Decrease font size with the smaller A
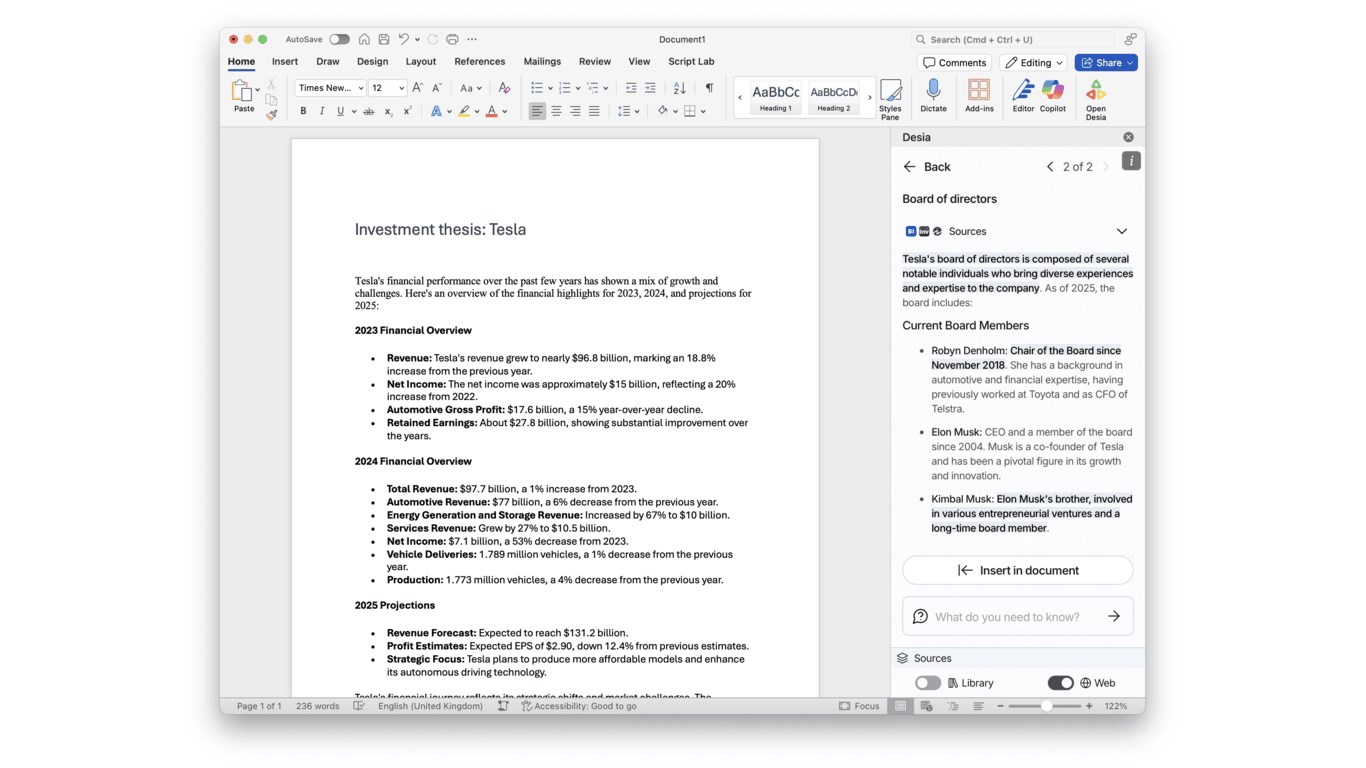 tap(437, 88)
